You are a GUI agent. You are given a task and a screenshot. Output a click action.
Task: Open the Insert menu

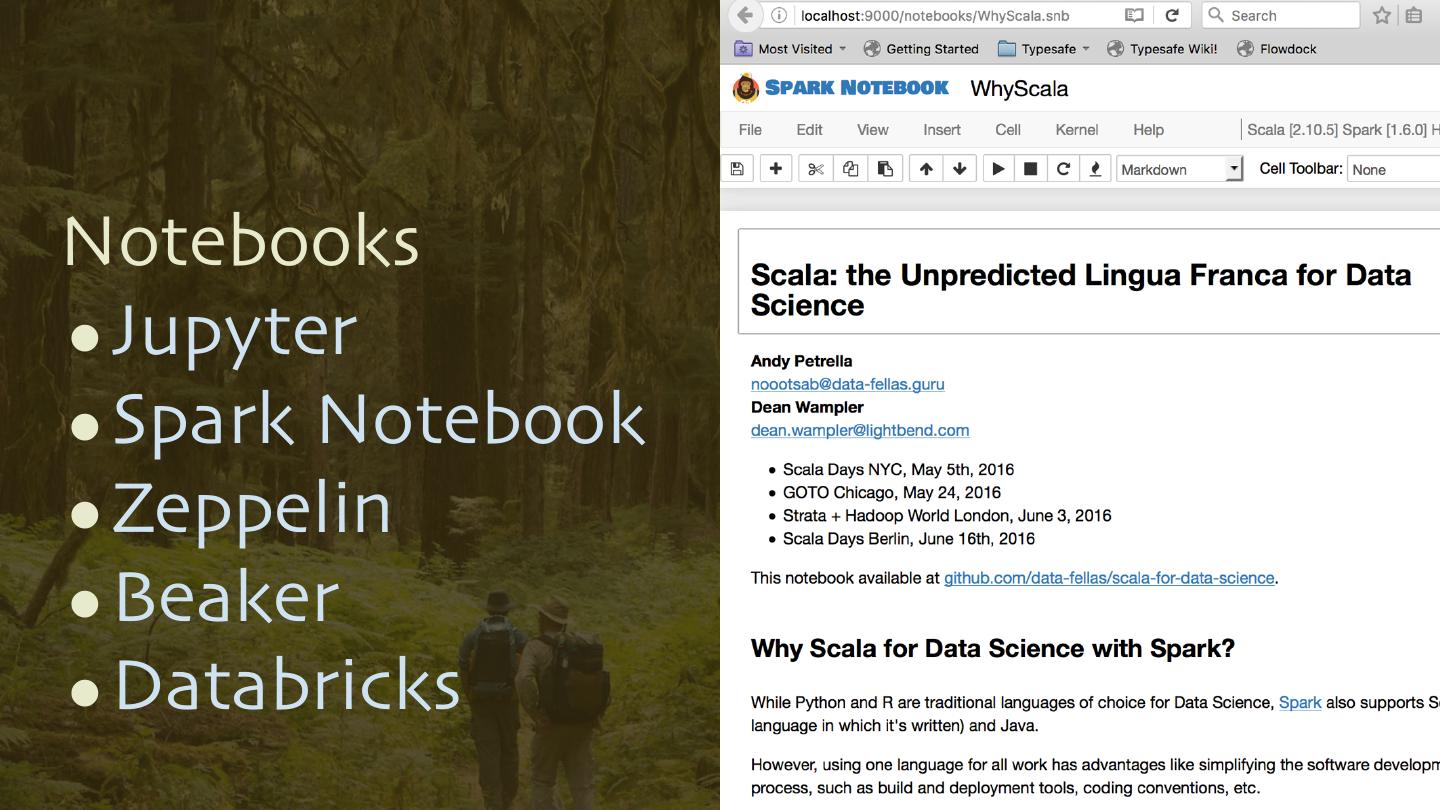942,129
